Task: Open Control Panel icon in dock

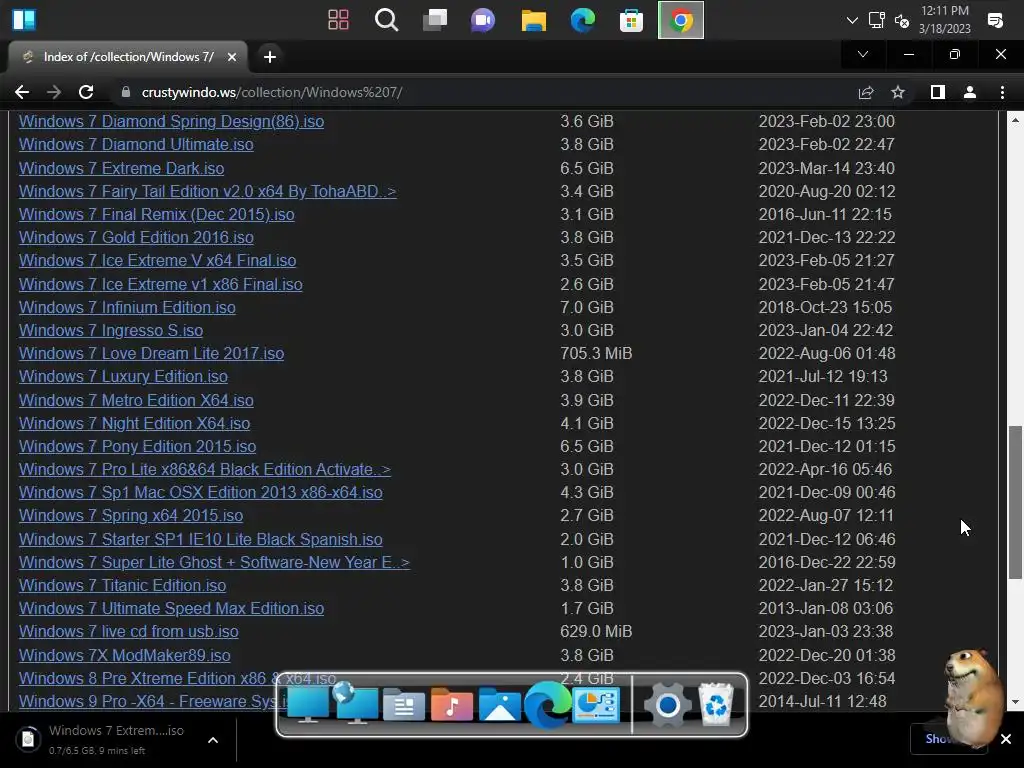Action: (596, 705)
